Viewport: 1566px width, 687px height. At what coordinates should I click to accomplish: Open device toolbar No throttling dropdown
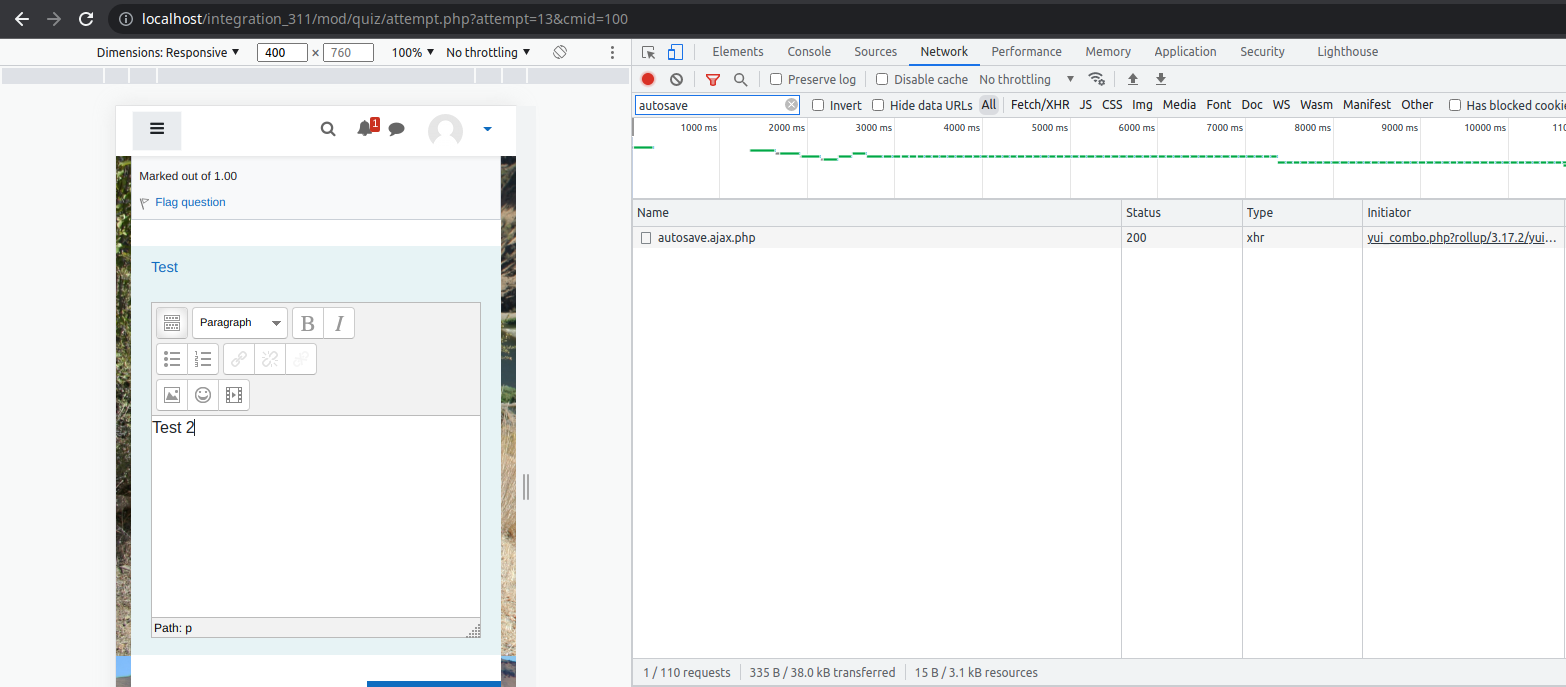pos(488,52)
